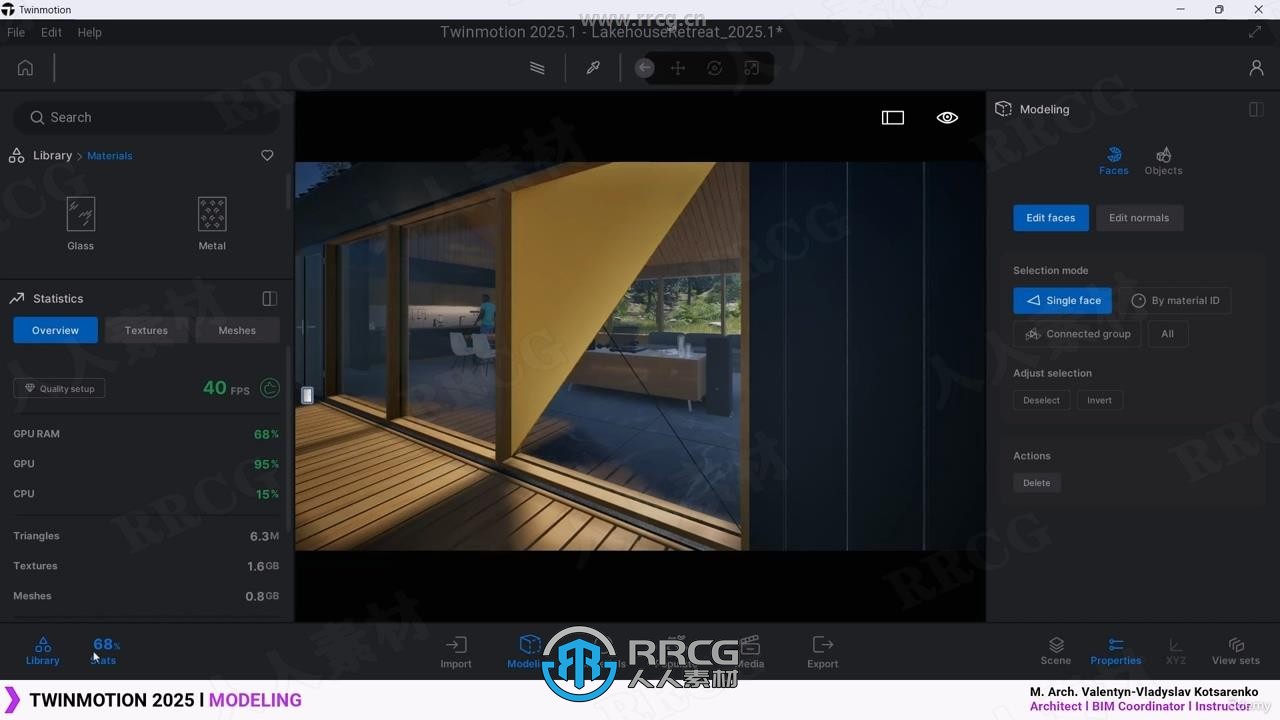Click the GPU RAM 68% value

[x=266, y=434]
